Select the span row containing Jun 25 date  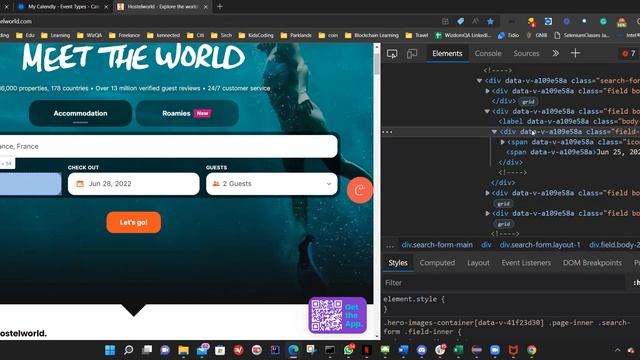pyautogui.click(x=573, y=152)
